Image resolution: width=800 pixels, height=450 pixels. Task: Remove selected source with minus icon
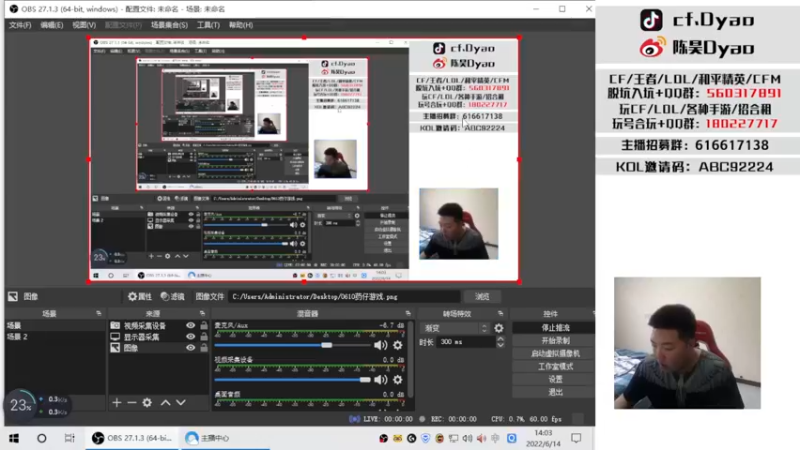132,403
